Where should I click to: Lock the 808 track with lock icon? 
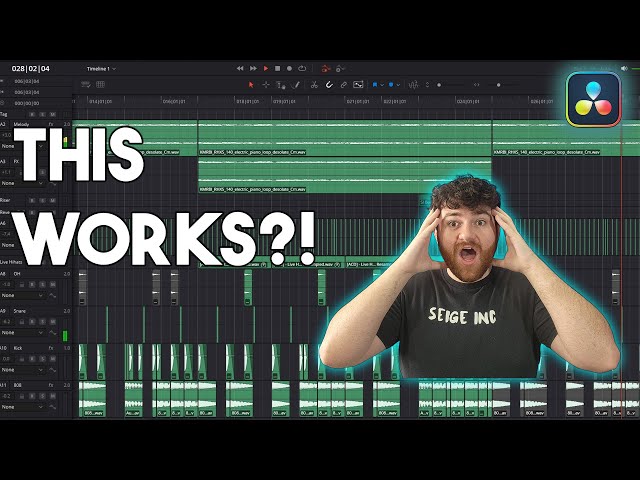click(22, 396)
